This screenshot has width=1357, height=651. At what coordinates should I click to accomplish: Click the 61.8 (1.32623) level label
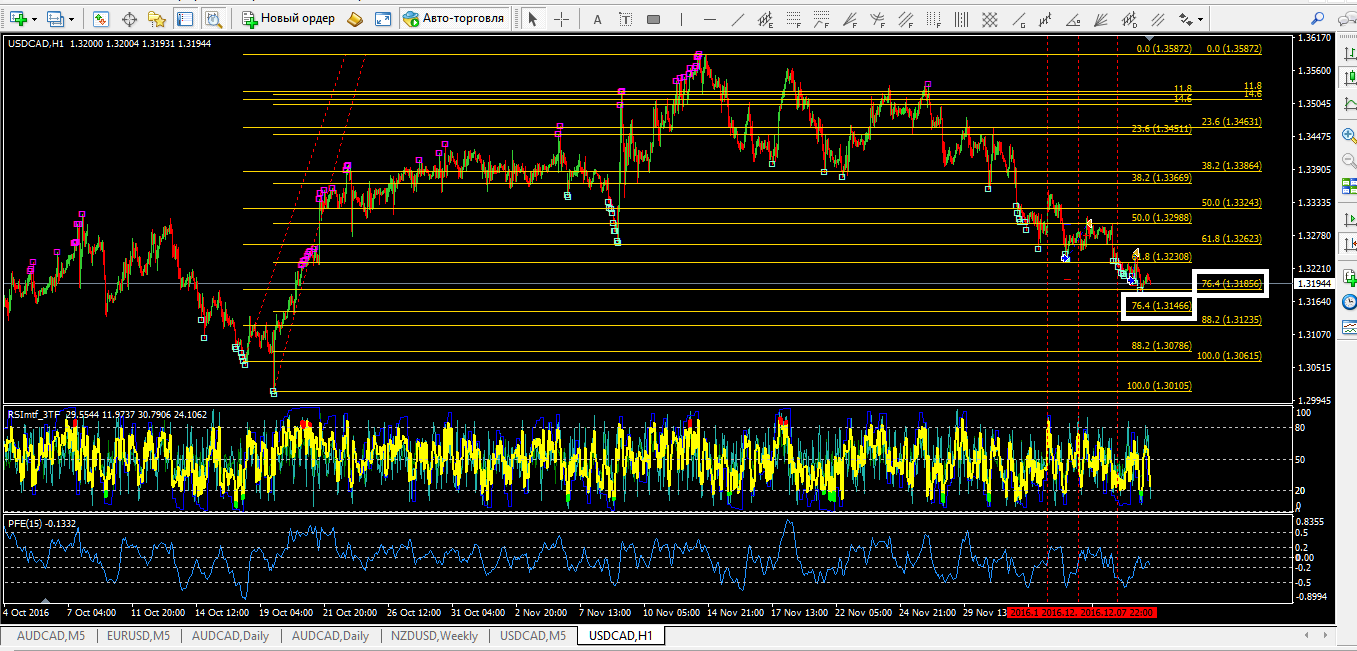pos(1231,239)
